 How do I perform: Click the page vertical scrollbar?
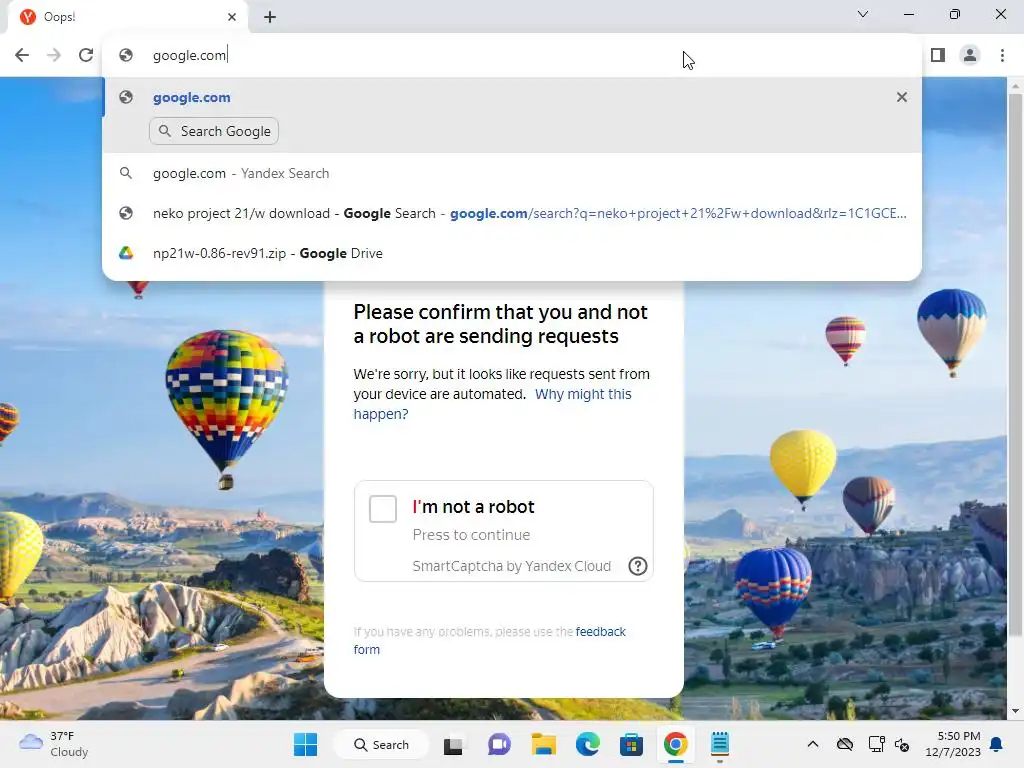[x=1015, y=366]
